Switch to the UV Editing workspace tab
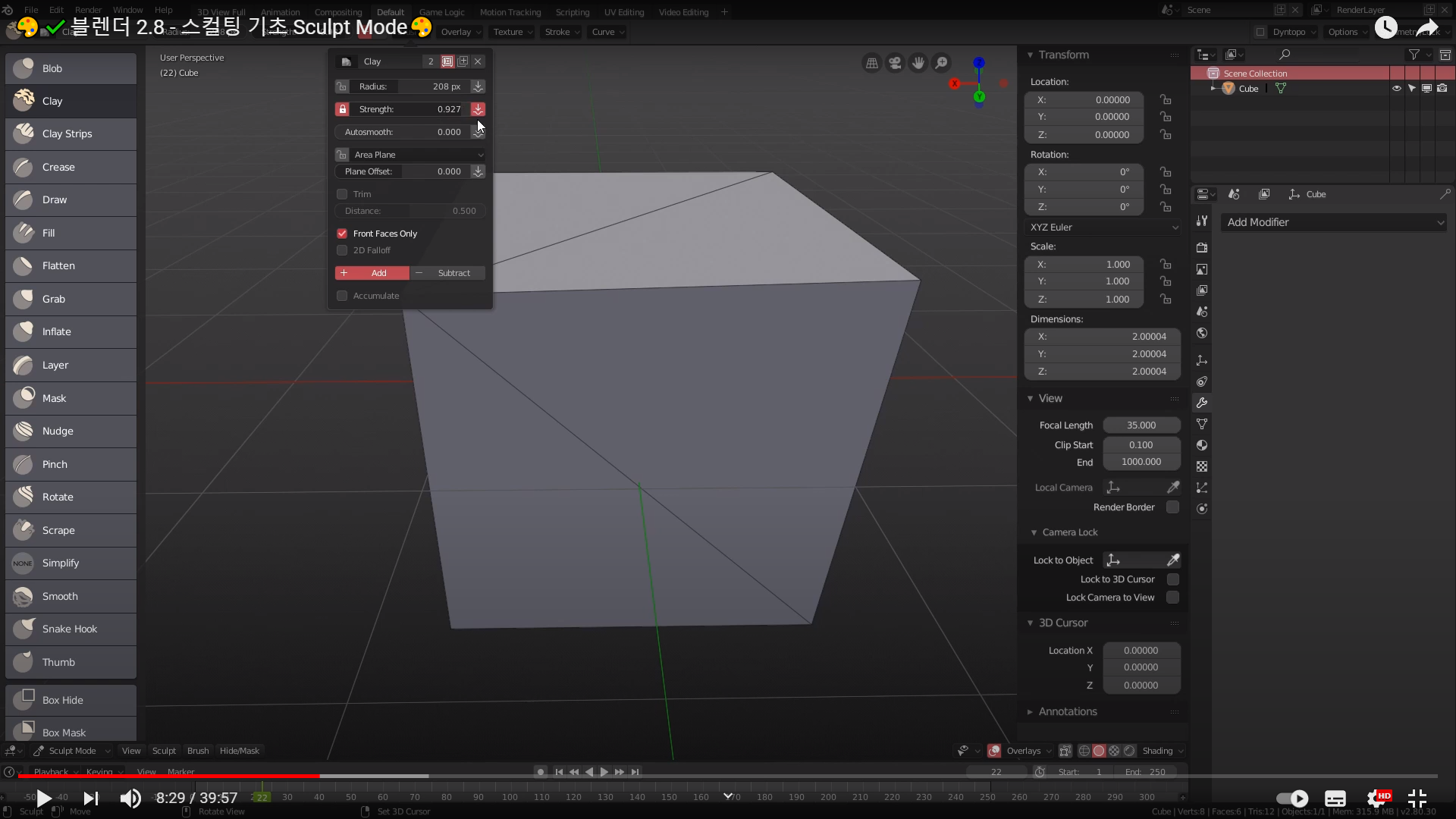1456x819 pixels. click(623, 12)
